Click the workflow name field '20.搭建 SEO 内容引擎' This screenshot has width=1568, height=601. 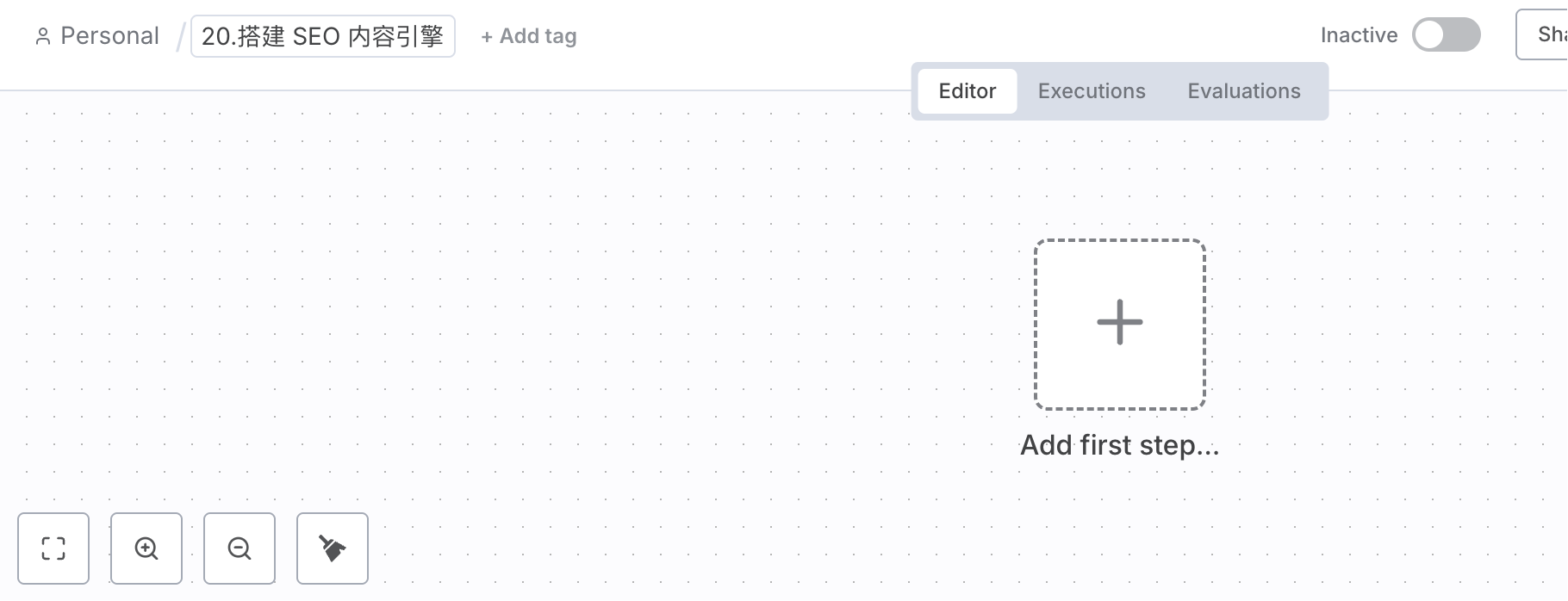pos(323,36)
